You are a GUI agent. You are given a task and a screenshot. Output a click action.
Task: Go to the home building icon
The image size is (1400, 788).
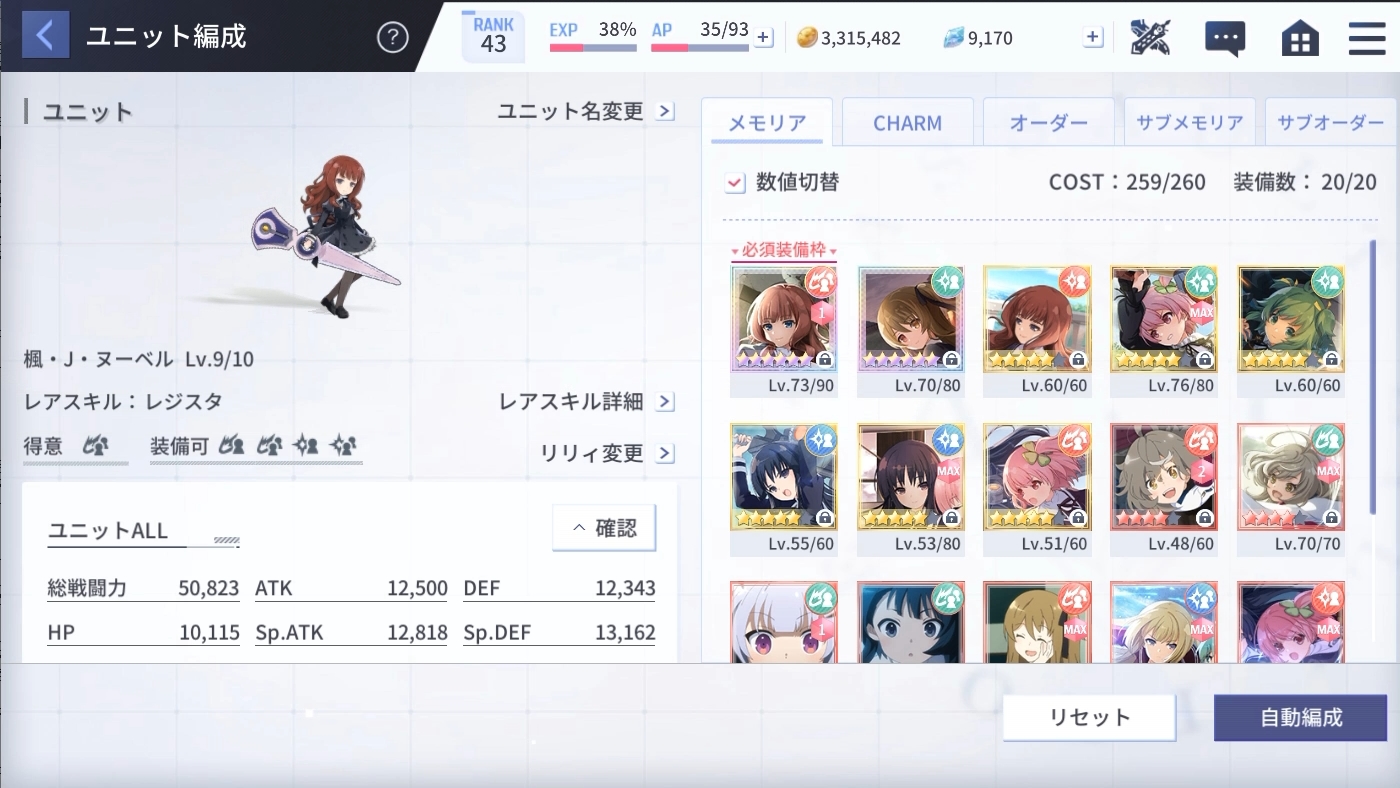pyautogui.click(x=1299, y=38)
